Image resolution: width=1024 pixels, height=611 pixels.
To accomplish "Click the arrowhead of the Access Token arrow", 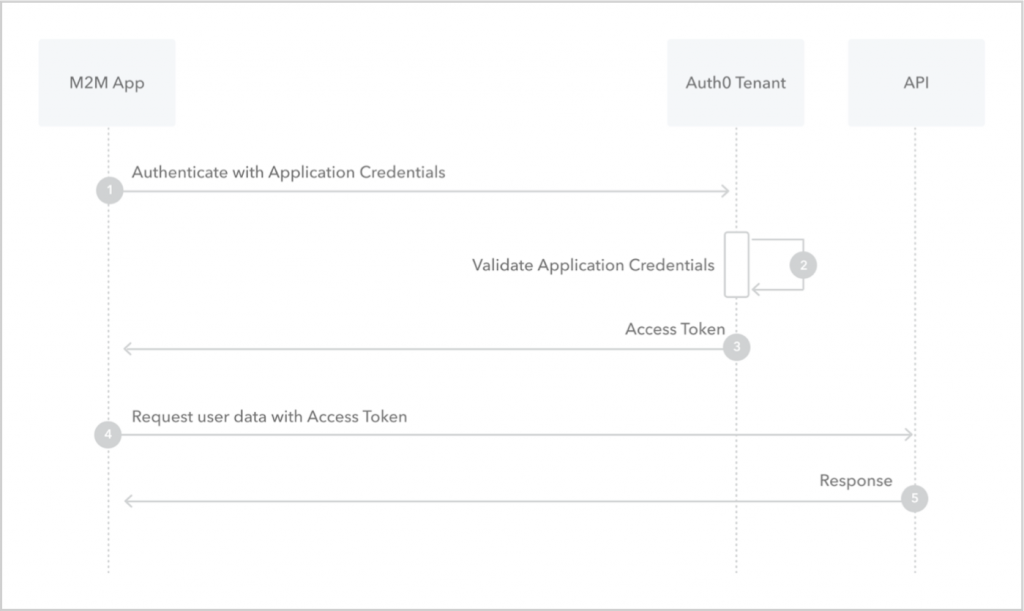I will (x=128, y=349).
